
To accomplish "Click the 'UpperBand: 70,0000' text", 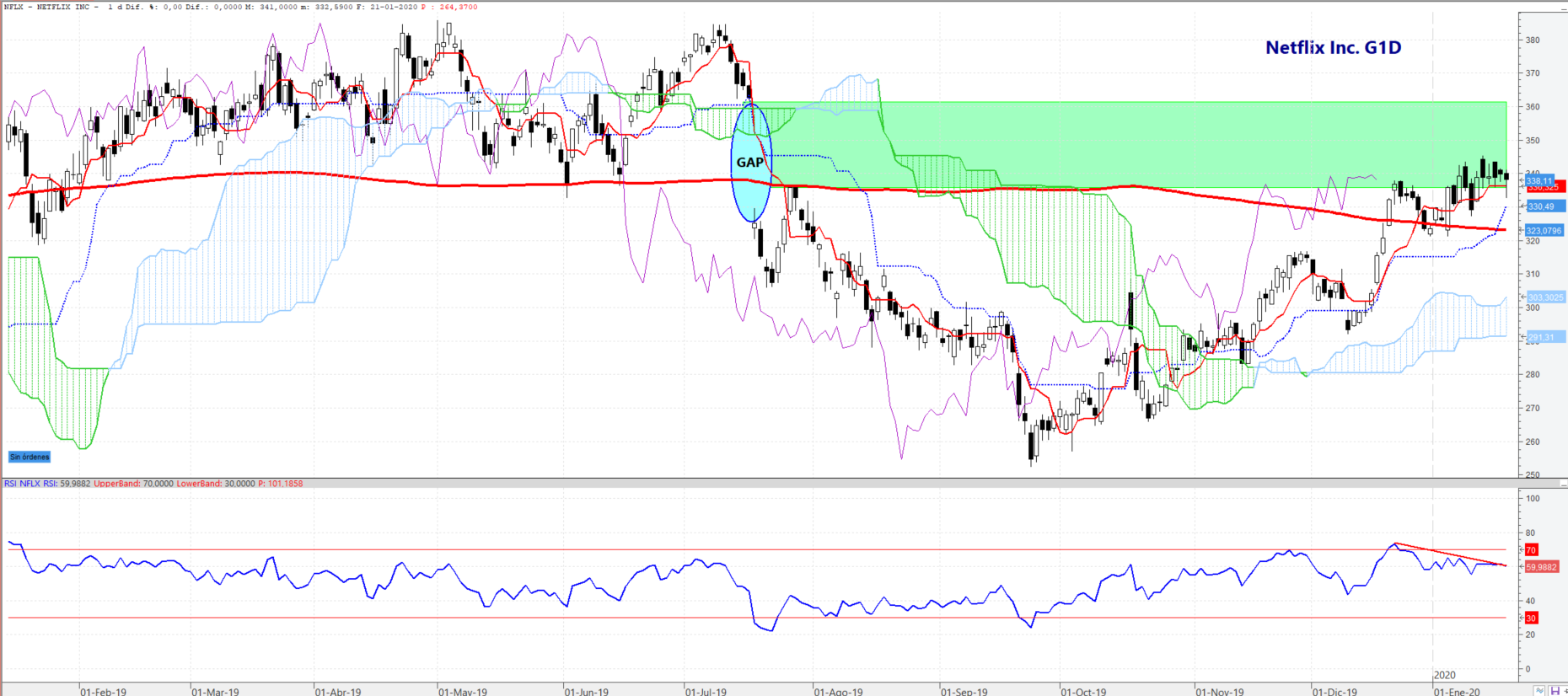I will [x=133, y=484].
